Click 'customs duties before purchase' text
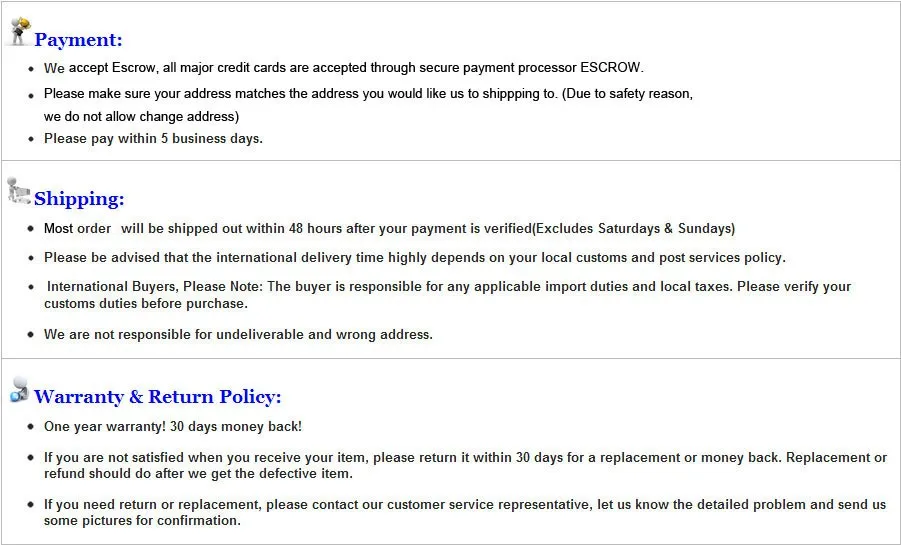This screenshot has height=545, width=901. [146, 304]
